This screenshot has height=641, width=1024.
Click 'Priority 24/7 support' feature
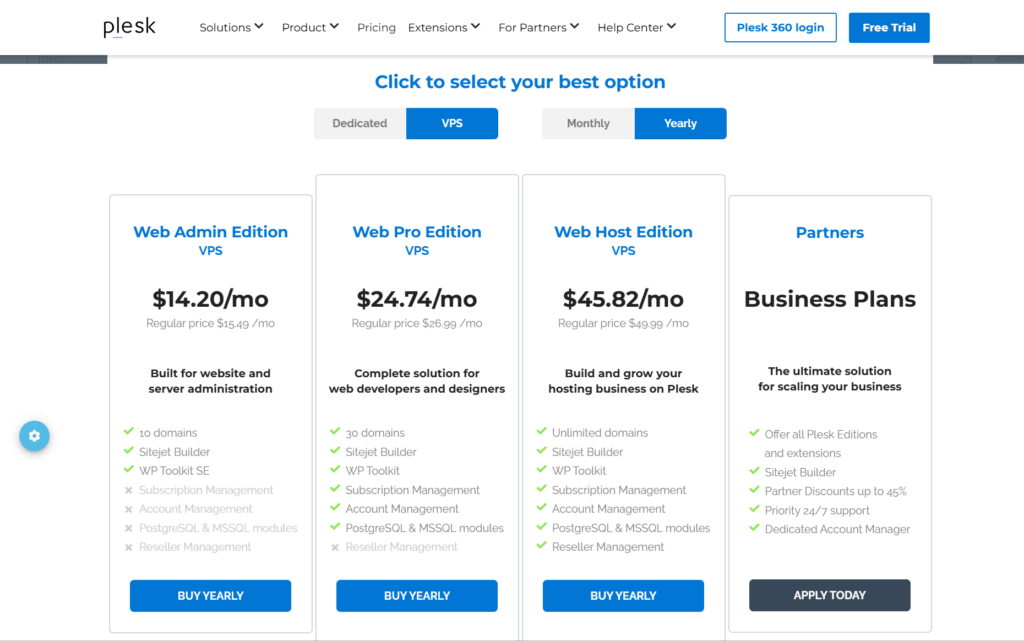click(817, 510)
